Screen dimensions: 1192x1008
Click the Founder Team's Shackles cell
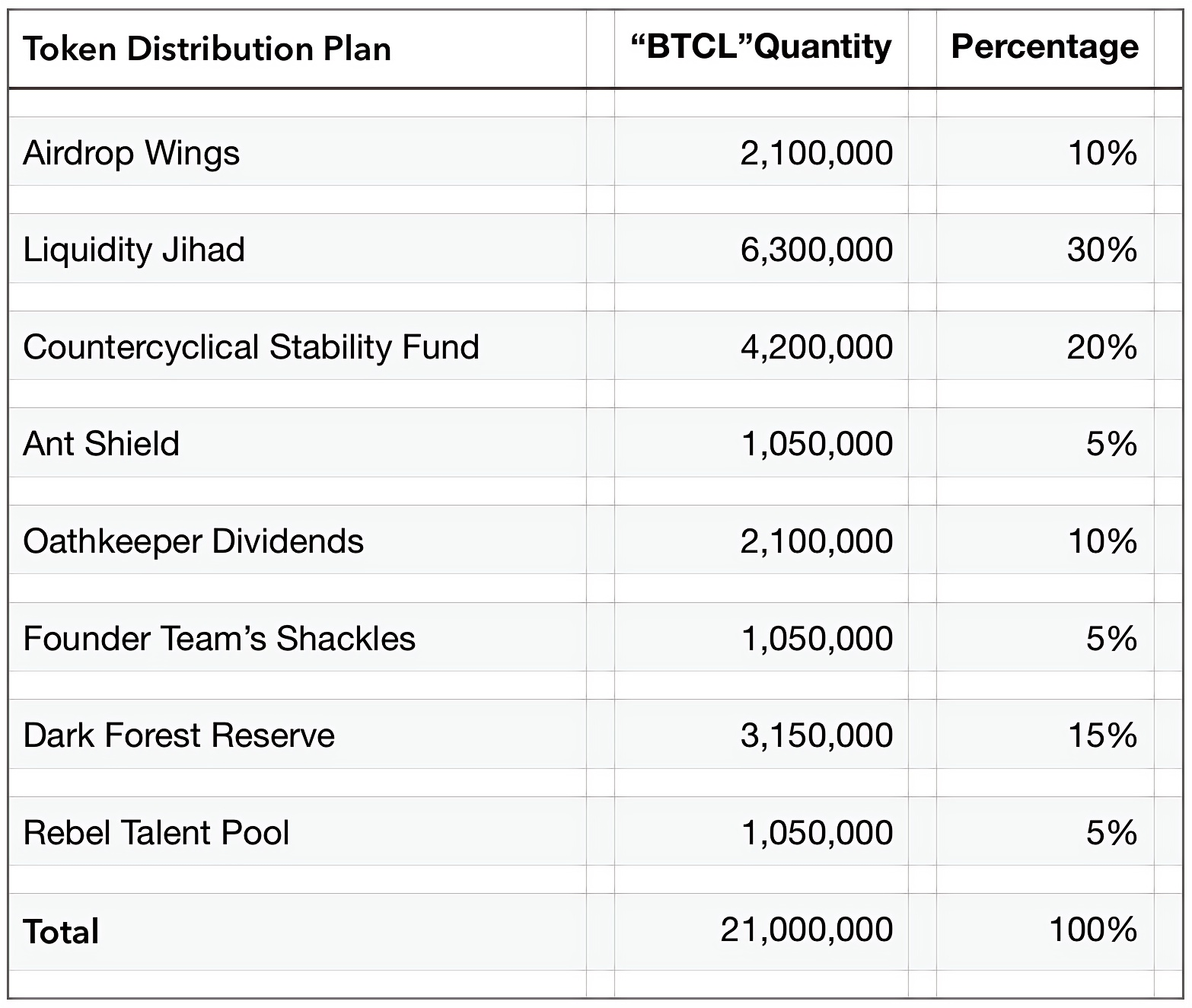[219, 638]
